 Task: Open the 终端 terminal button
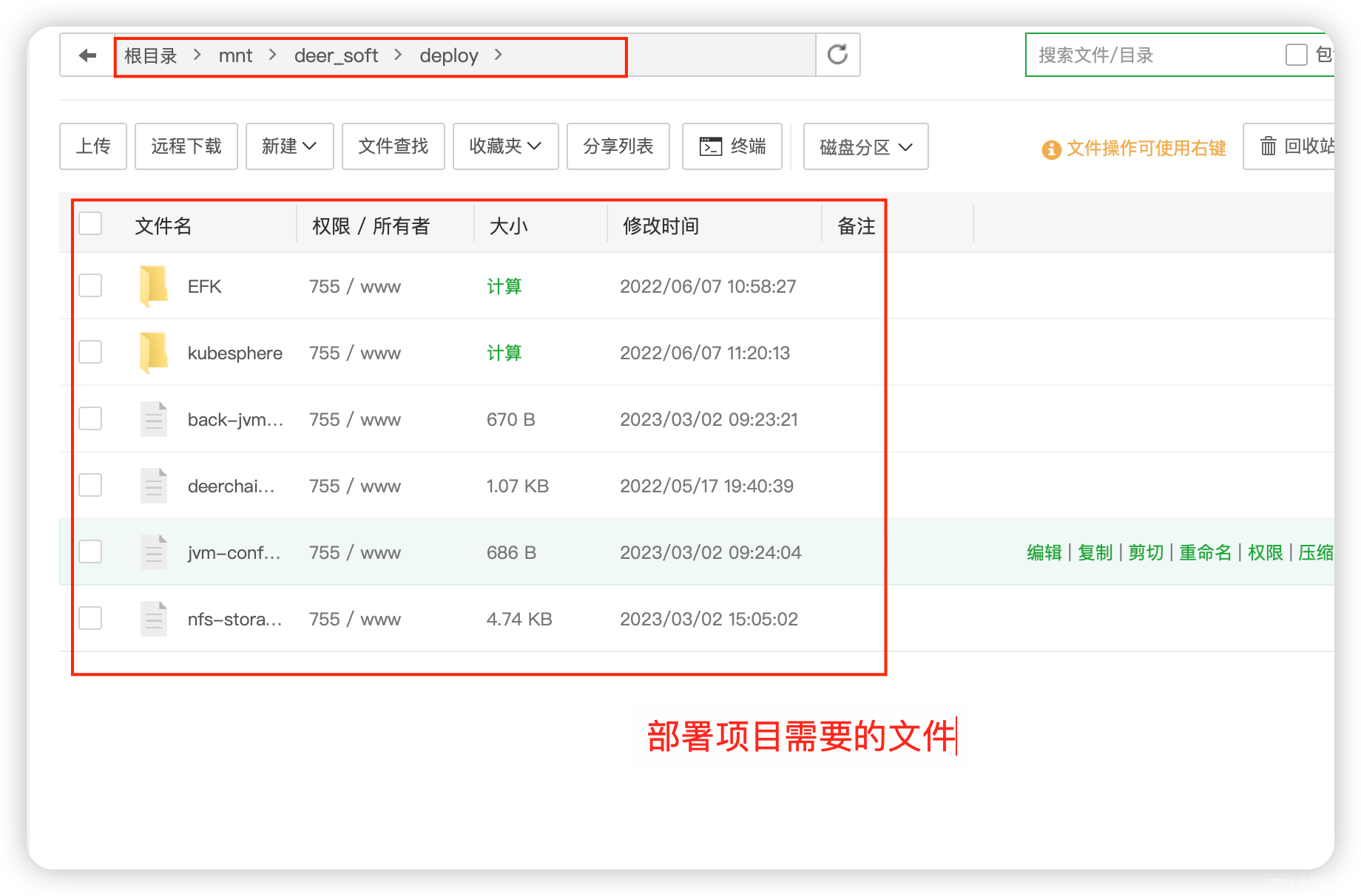(732, 146)
